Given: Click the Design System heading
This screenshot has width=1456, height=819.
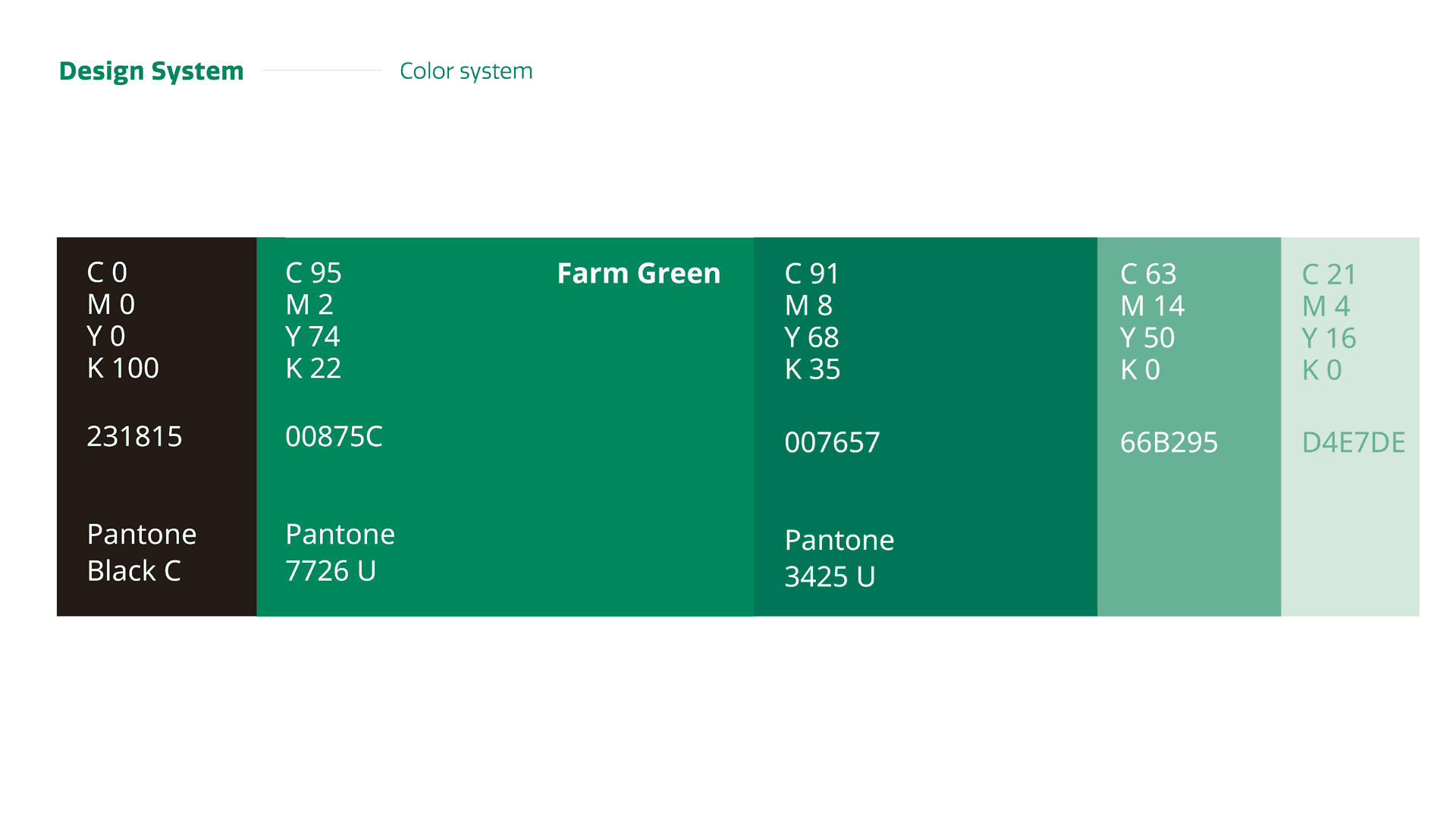Looking at the screenshot, I should point(151,71).
